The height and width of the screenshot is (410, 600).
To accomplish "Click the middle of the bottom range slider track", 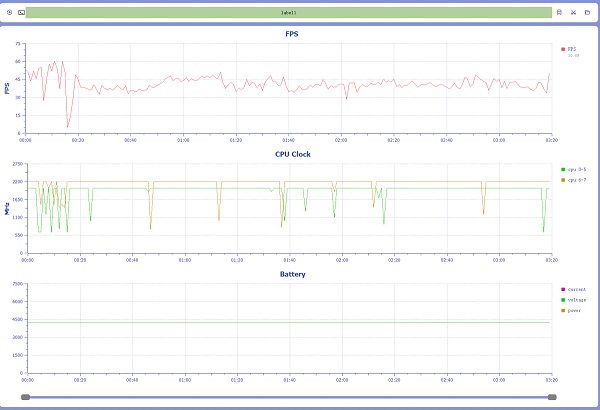I will (x=288, y=397).
